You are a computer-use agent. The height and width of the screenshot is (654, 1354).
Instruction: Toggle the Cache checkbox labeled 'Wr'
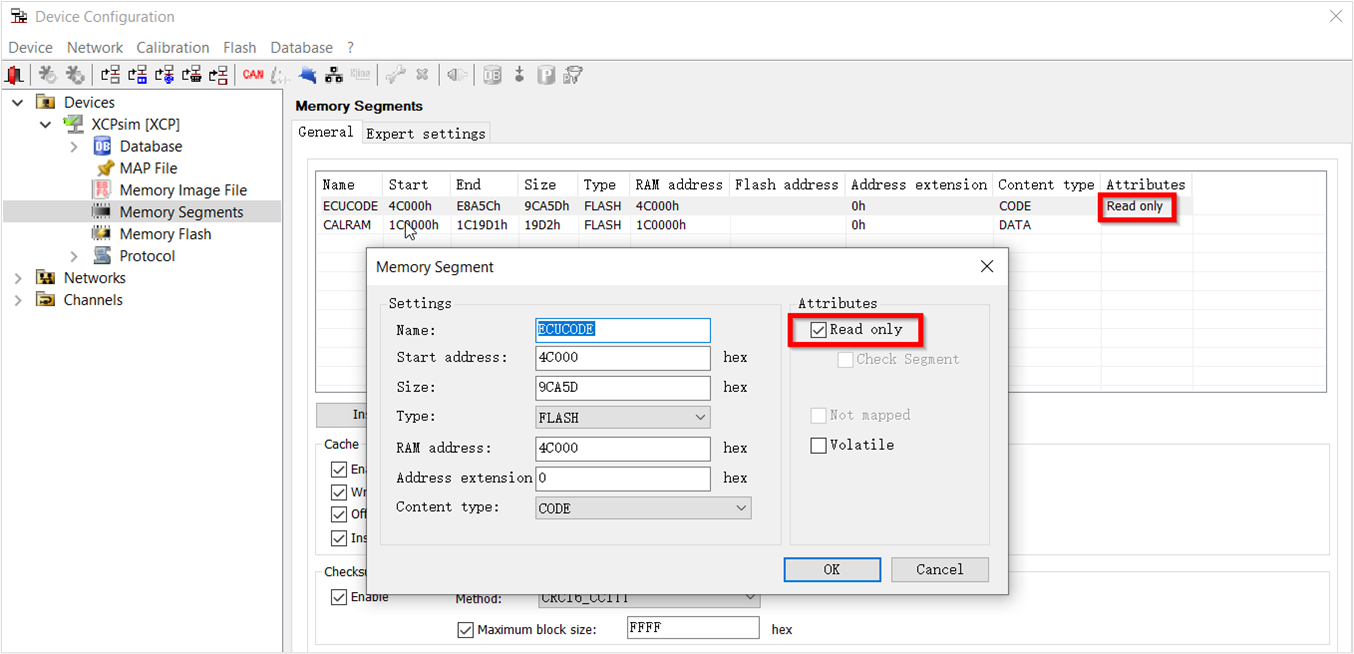[x=339, y=492]
